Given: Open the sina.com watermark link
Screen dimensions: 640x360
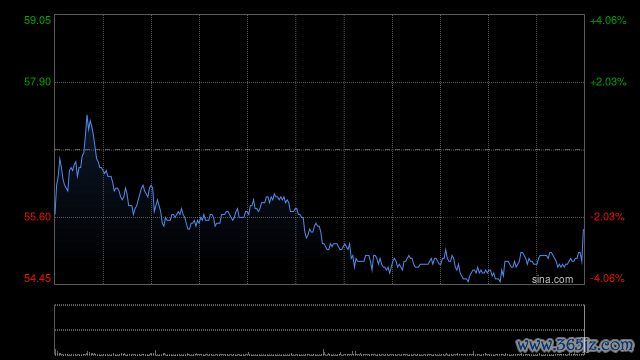Looking at the screenshot, I should pos(552,279).
